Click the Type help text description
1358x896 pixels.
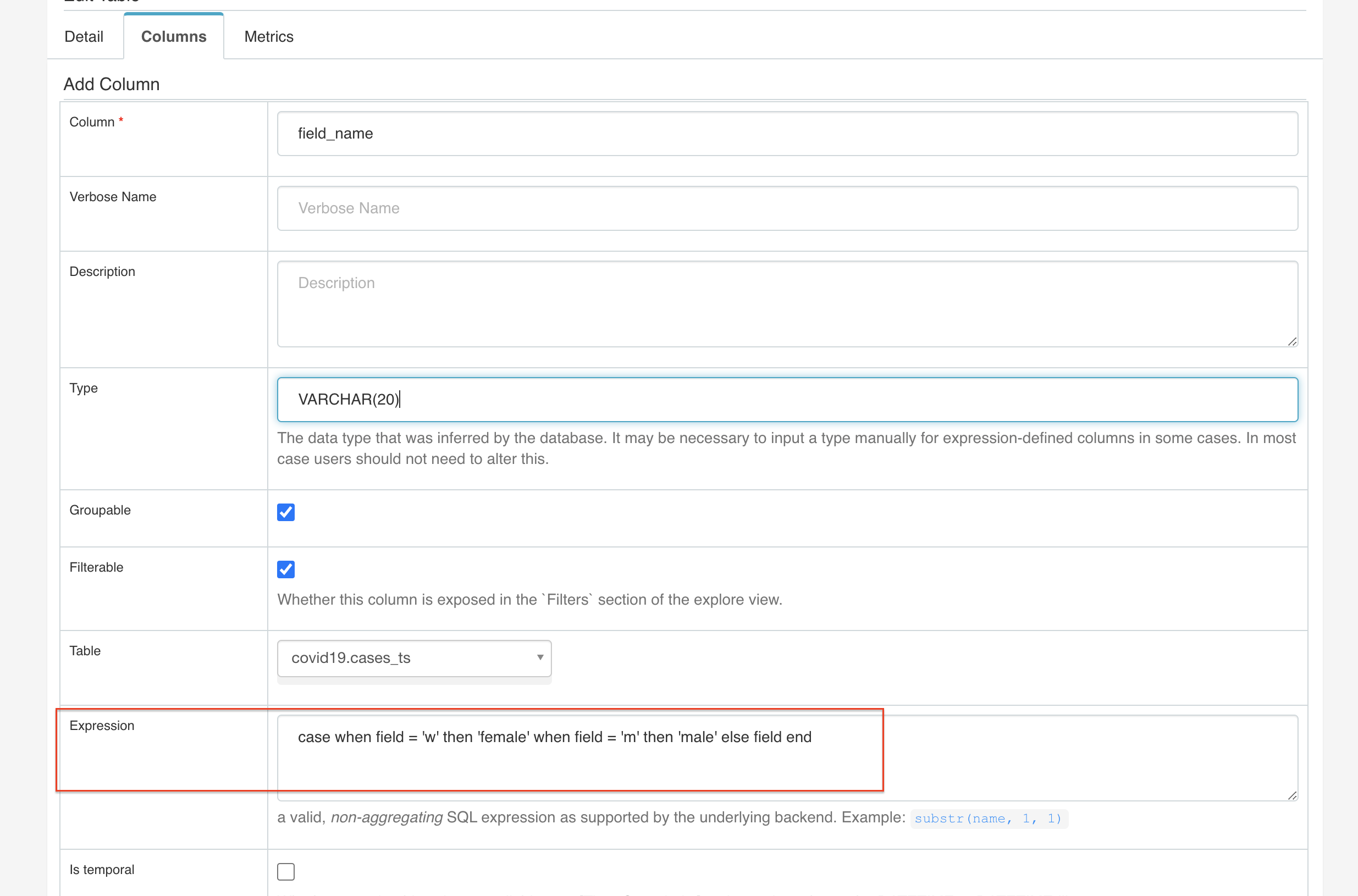(786, 449)
